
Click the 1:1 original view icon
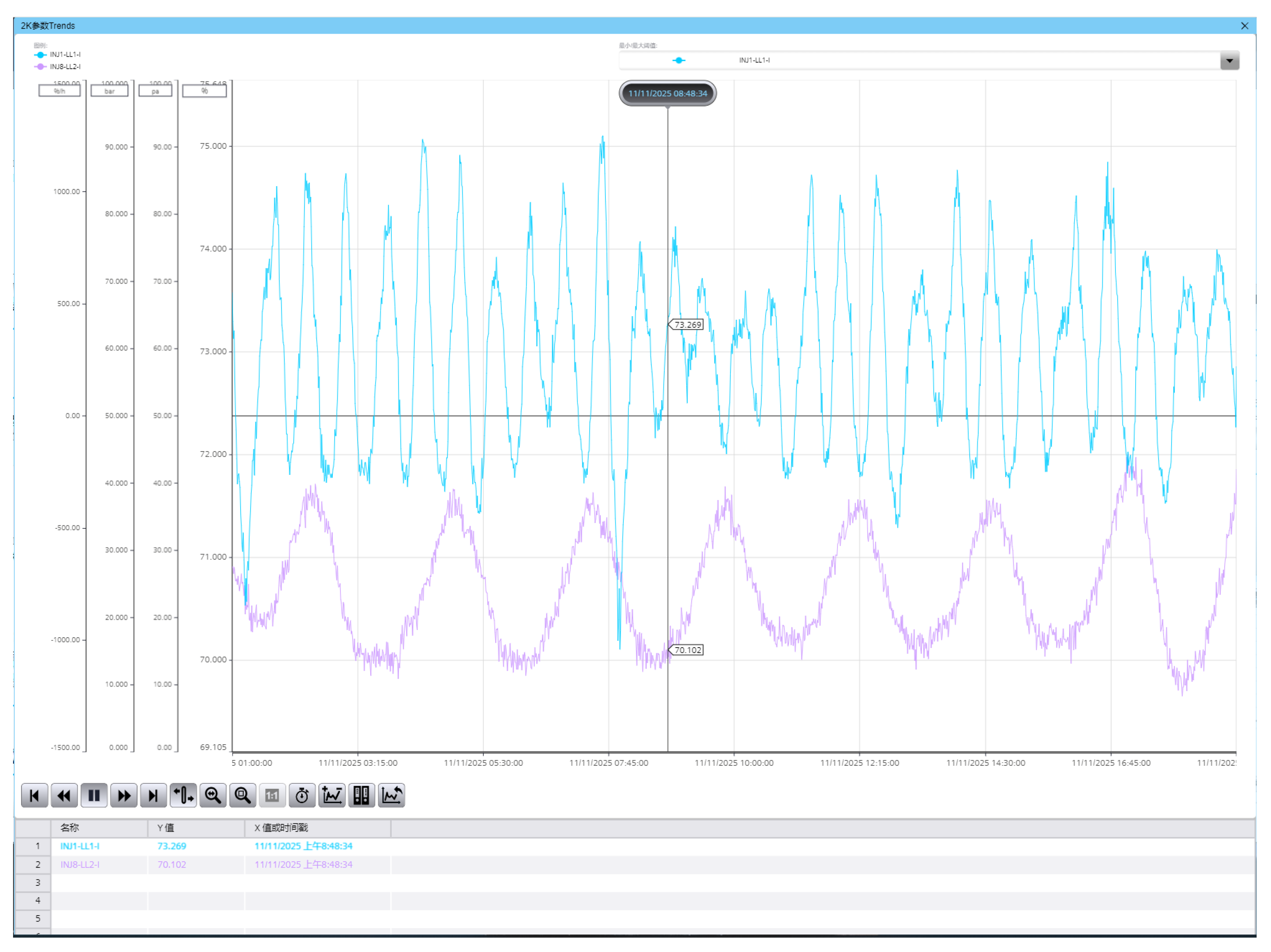(x=273, y=796)
